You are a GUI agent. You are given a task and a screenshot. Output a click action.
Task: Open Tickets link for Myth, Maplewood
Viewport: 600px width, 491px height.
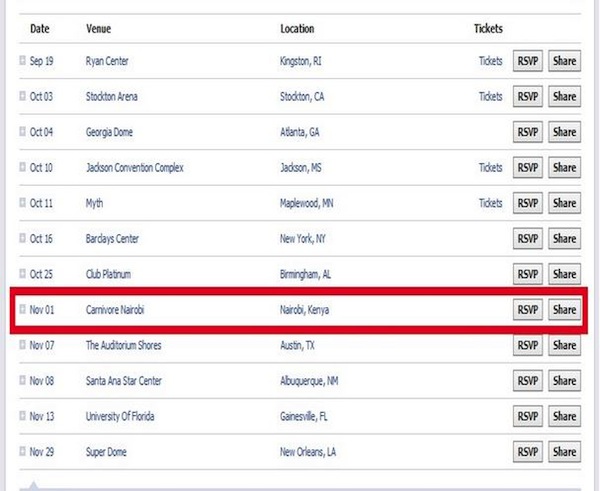tap(490, 203)
